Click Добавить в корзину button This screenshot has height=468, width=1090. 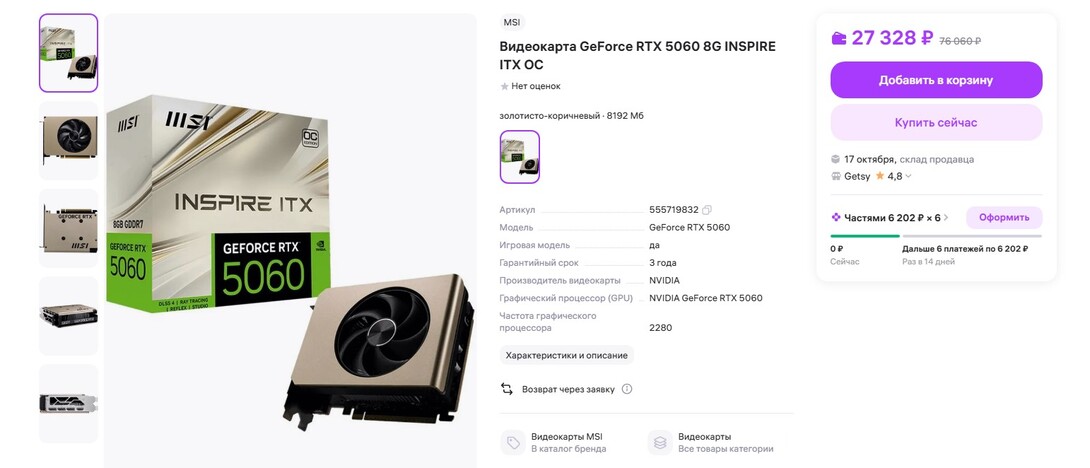coord(936,80)
